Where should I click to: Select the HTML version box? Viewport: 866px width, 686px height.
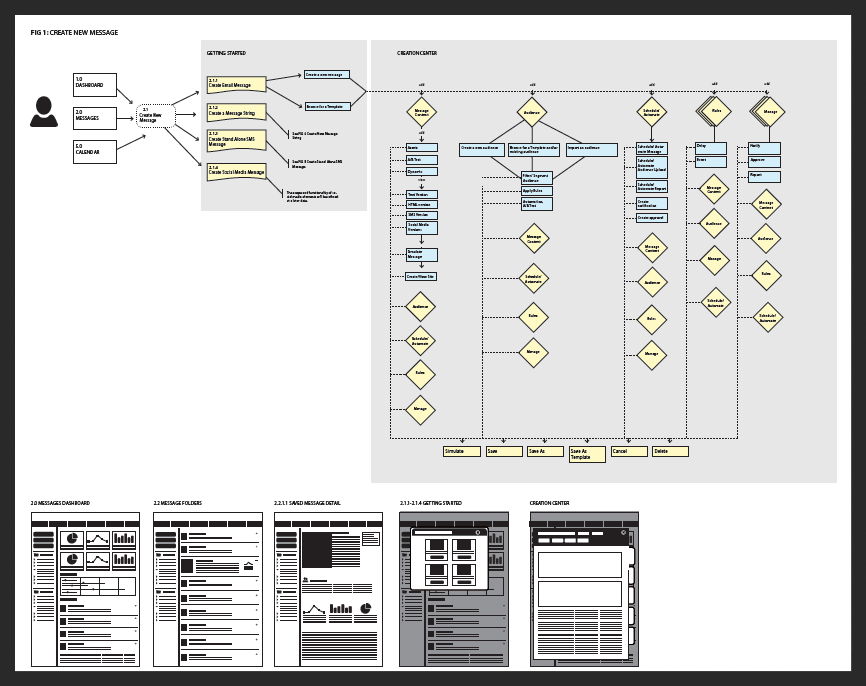[x=422, y=205]
